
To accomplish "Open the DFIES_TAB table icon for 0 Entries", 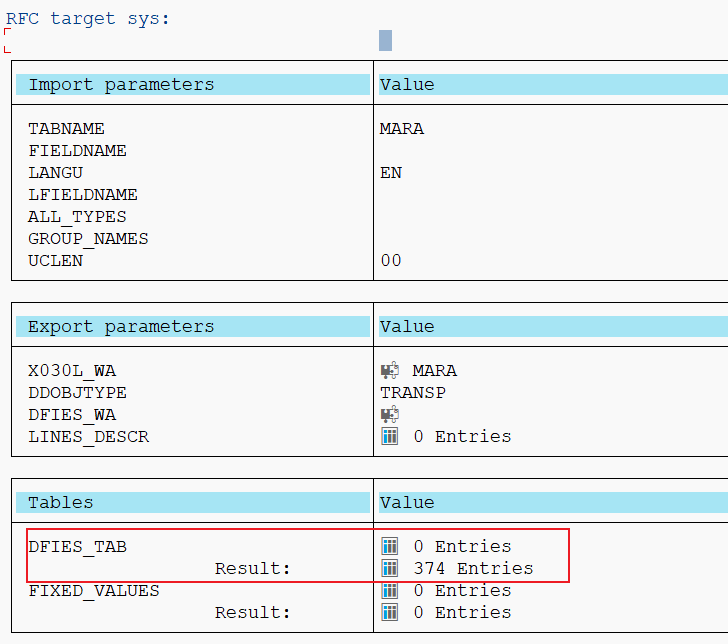I will [x=390, y=546].
